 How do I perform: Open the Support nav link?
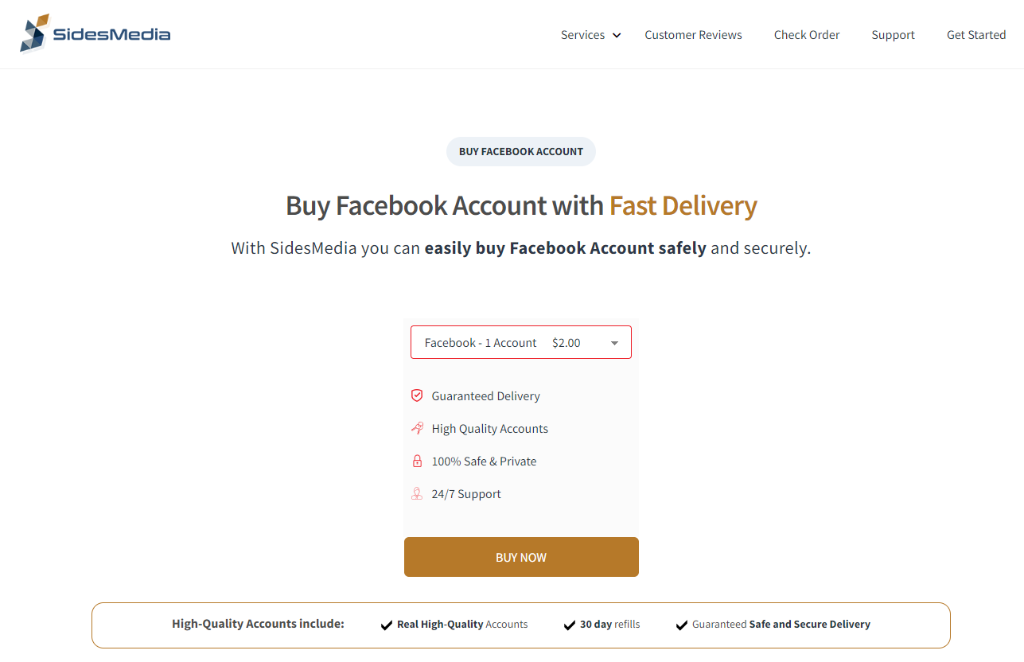point(893,35)
